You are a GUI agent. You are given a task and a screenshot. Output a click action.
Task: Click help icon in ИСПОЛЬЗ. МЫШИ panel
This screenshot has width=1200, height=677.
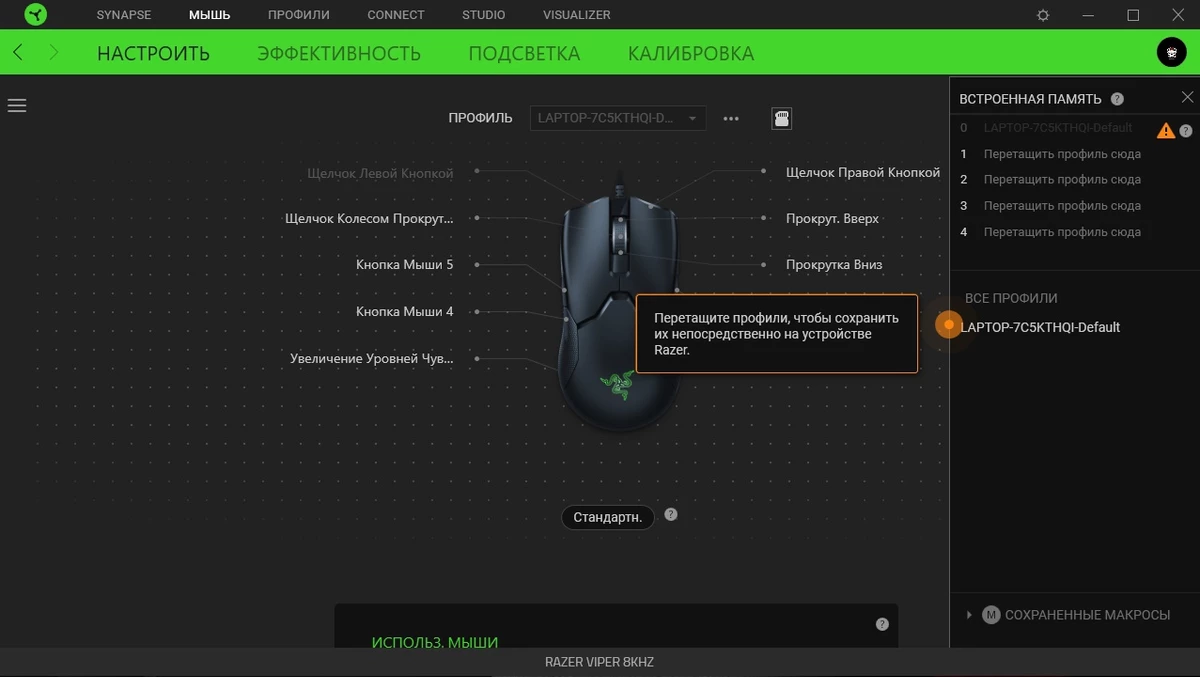pyautogui.click(x=882, y=623)
